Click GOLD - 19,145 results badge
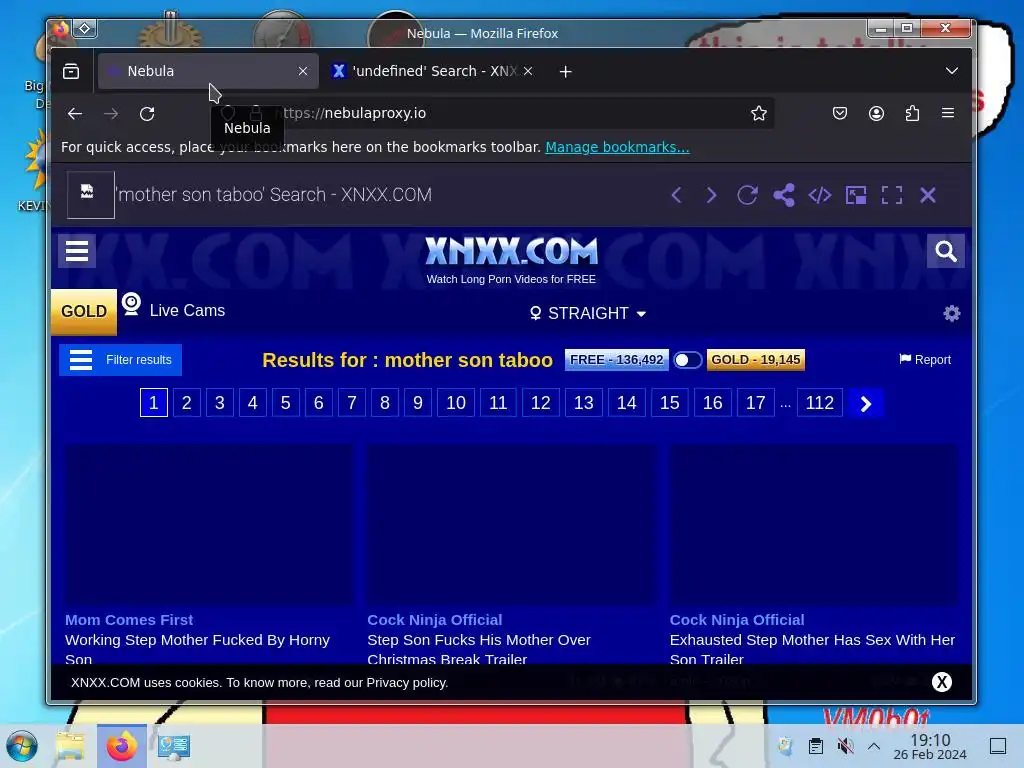1024x768 pixels. tap(756, 360)
